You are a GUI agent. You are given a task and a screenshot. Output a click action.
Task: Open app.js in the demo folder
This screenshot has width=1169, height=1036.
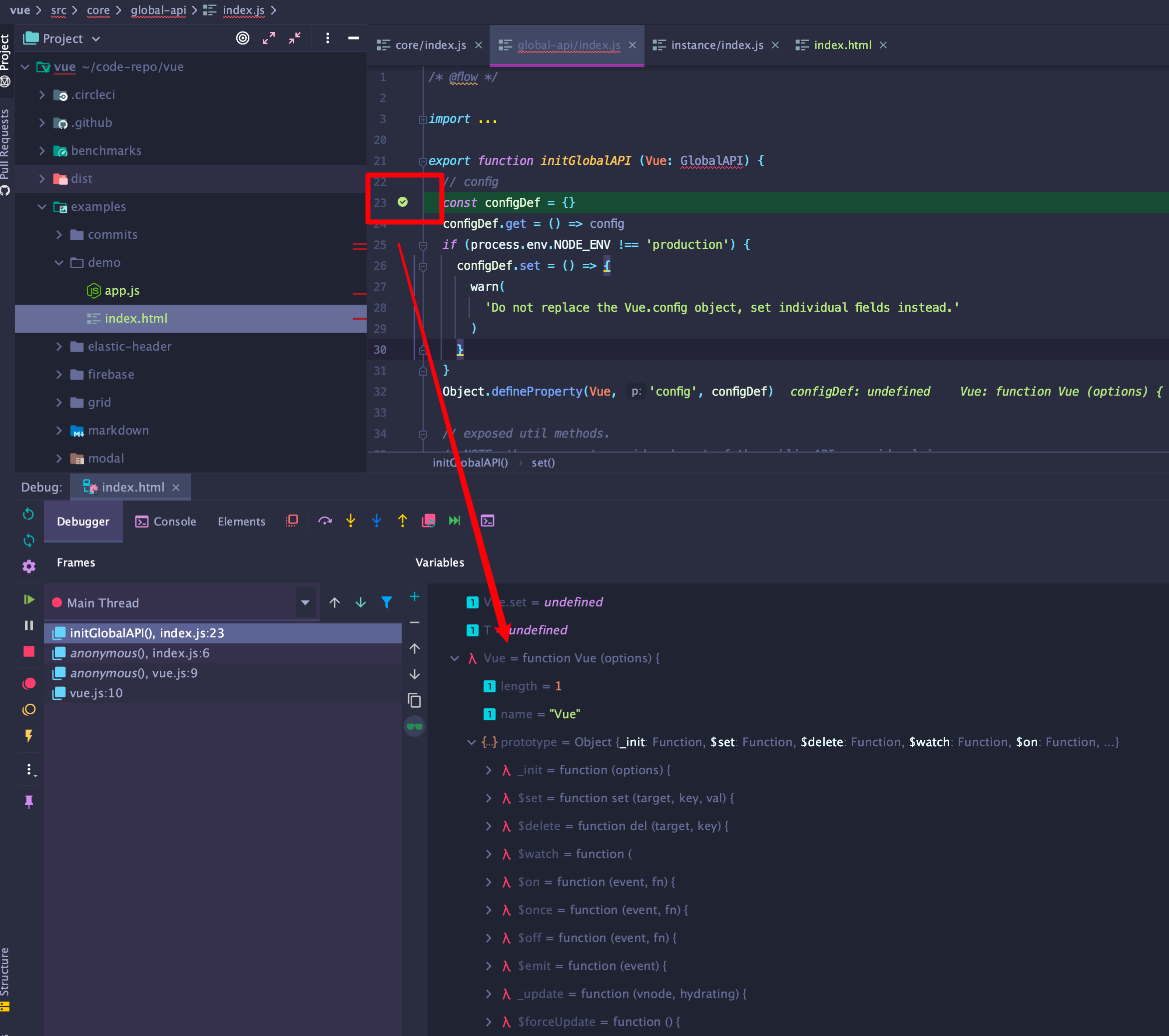pos(122,290)
